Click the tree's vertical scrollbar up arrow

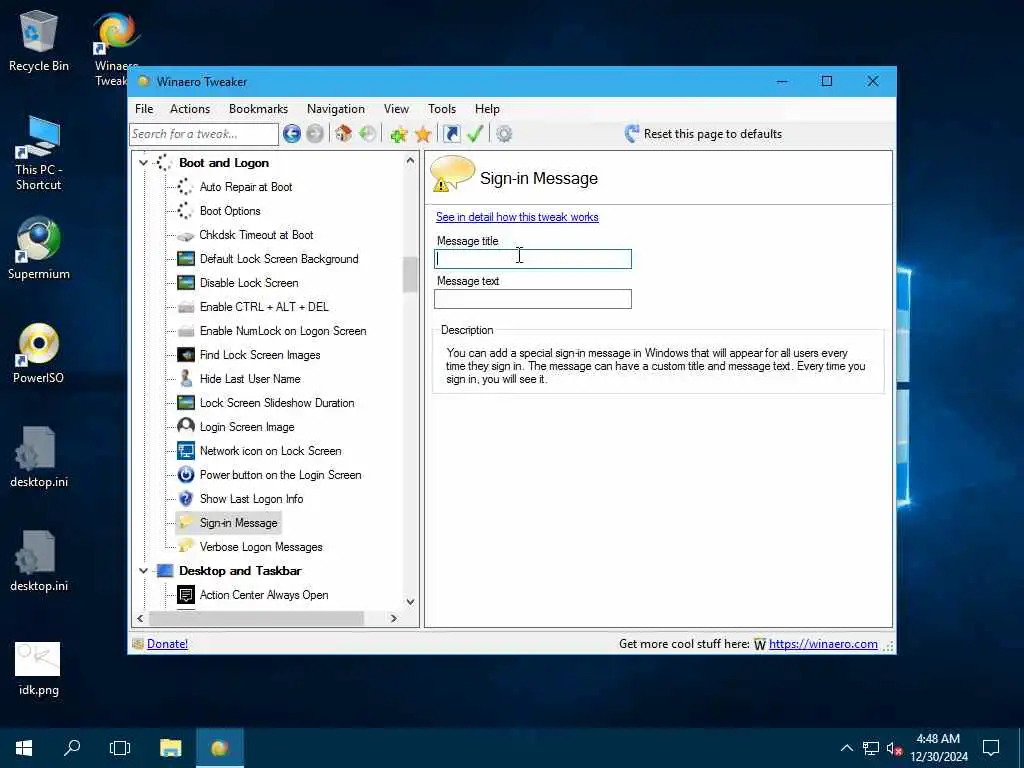410,160
